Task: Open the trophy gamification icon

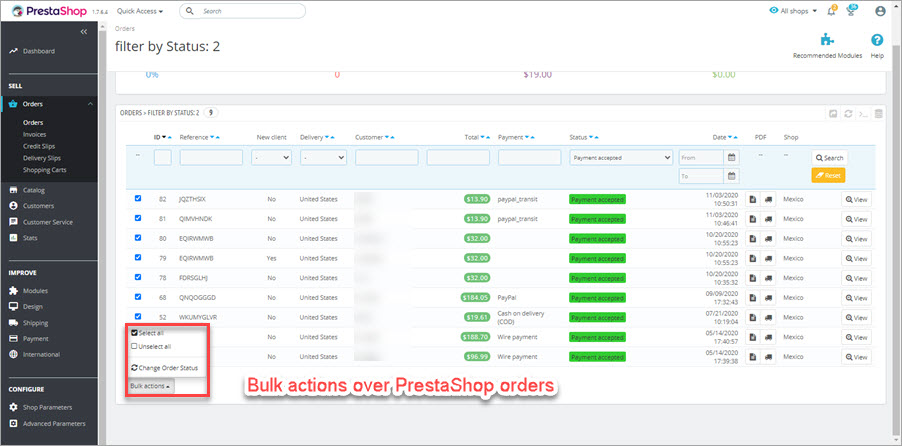Action: [851, 11]
